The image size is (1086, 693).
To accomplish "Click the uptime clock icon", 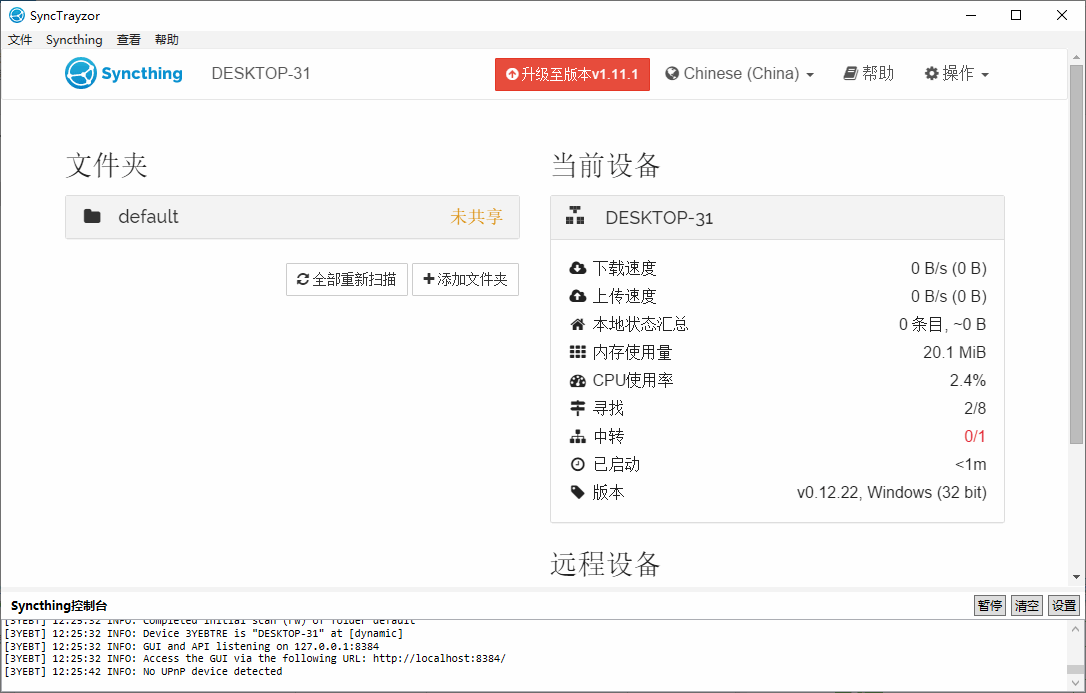I will [578, 465].
